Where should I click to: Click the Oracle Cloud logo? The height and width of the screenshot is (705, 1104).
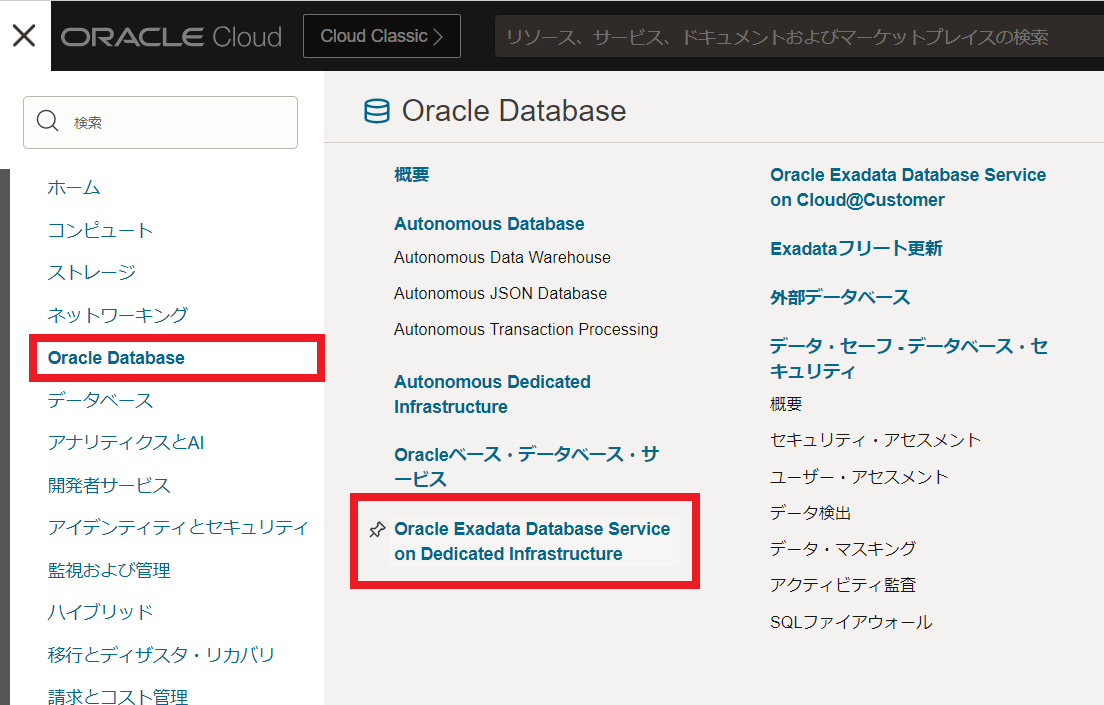(x=171, y=37)
